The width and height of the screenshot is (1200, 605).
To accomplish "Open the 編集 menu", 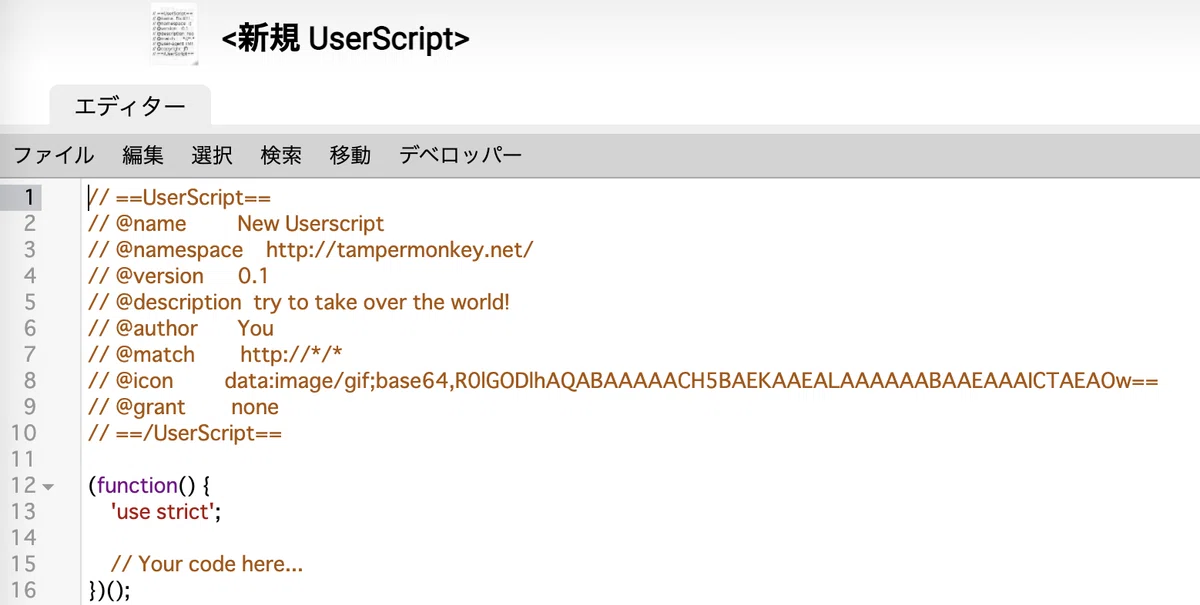I will tap(143, 155).
